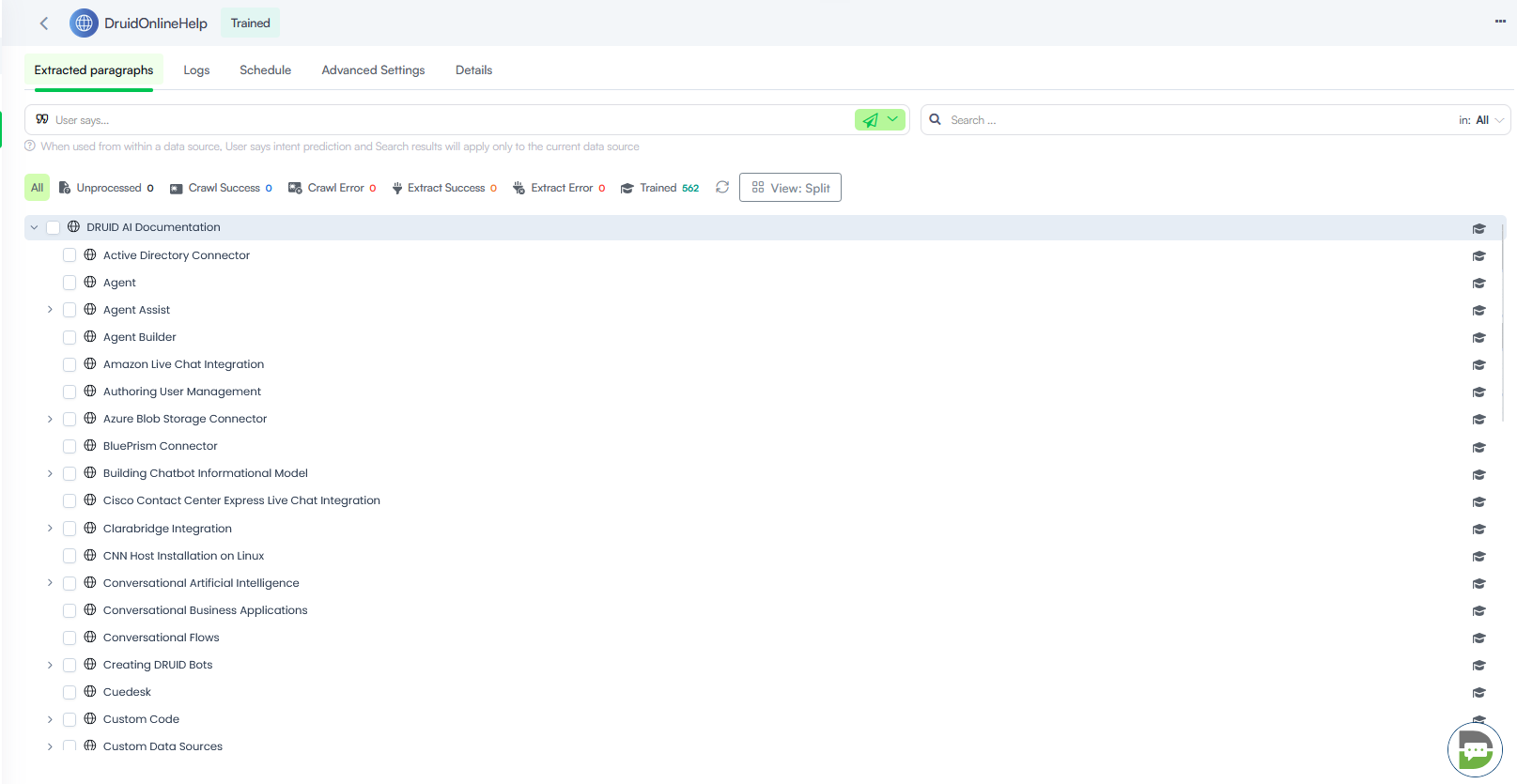
Task: Click the trained icon for Conversational Business Applications
Action: coord(1479,610)
